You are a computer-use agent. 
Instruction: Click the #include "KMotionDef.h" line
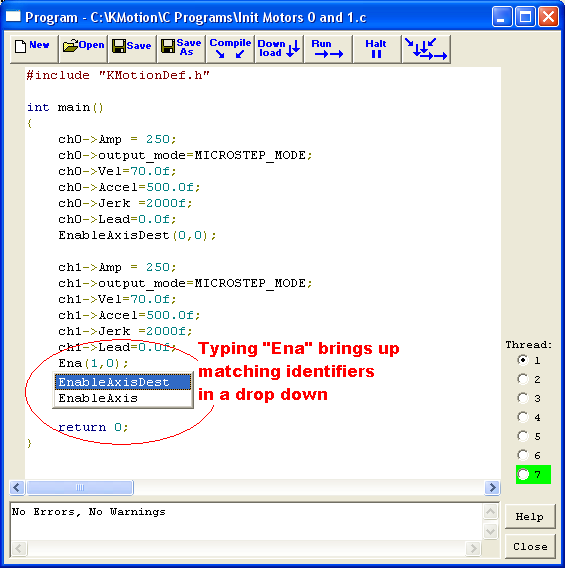(118, 75)
